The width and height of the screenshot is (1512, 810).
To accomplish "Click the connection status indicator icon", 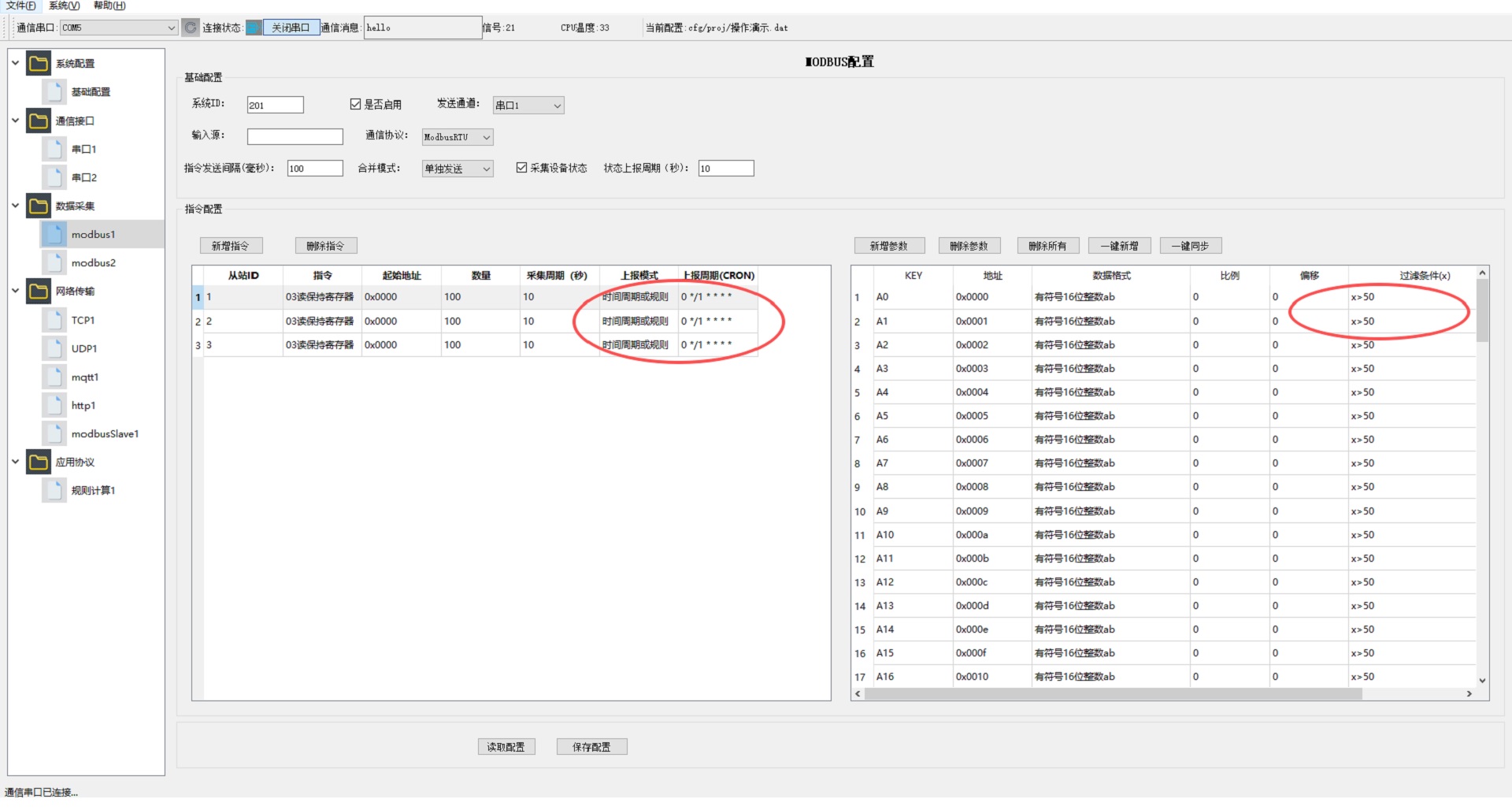I will 254,28.
